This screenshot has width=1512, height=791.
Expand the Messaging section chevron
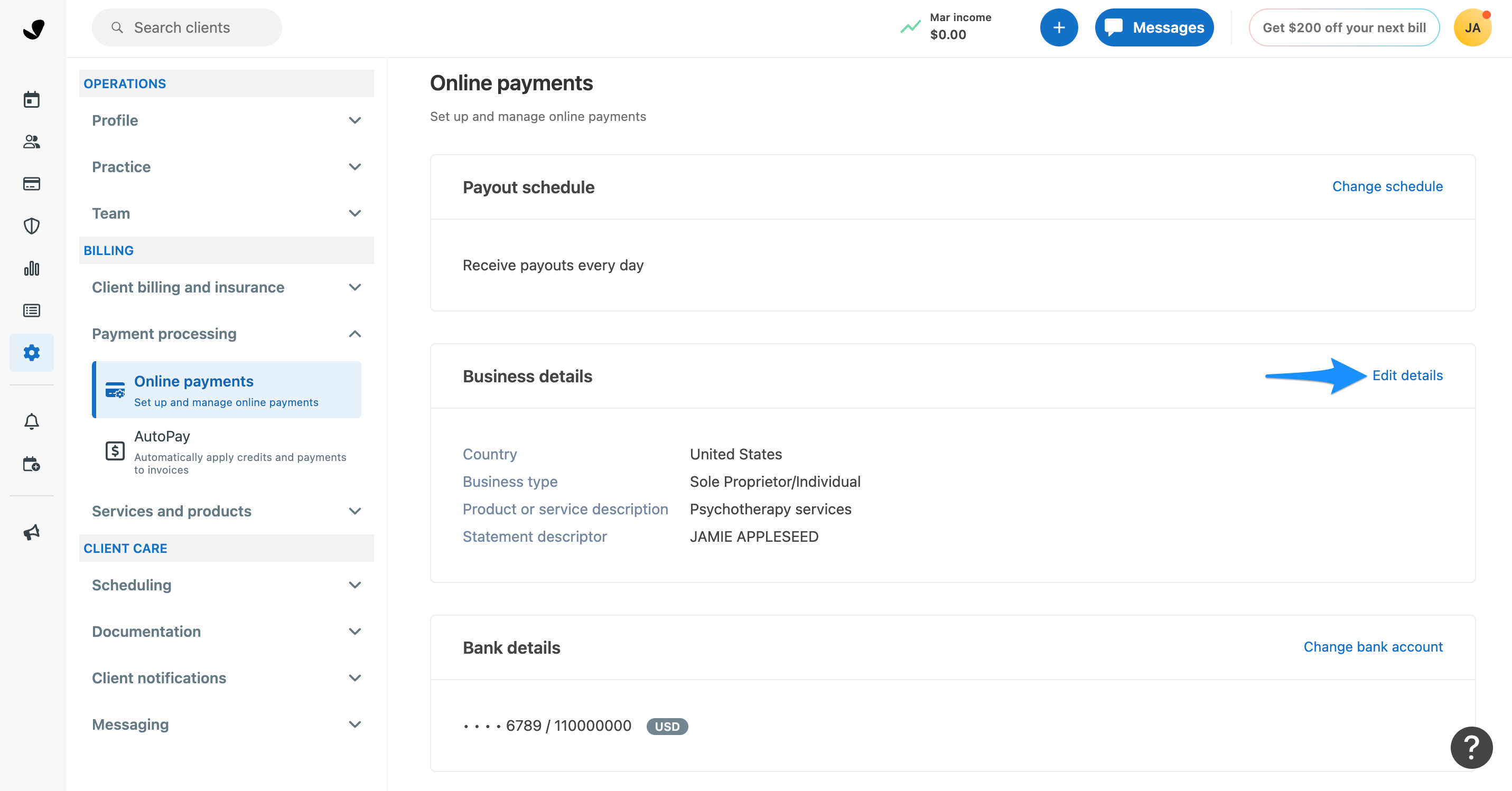354,724
